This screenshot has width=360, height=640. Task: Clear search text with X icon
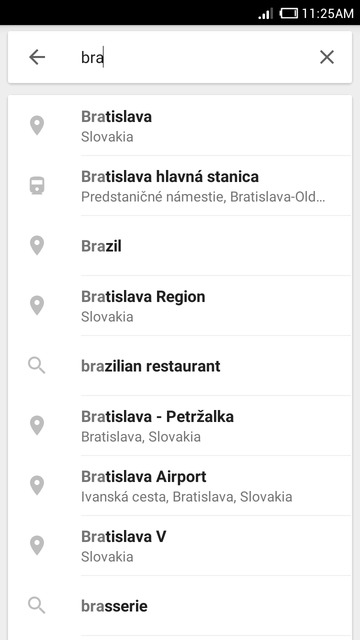(327, 58)
